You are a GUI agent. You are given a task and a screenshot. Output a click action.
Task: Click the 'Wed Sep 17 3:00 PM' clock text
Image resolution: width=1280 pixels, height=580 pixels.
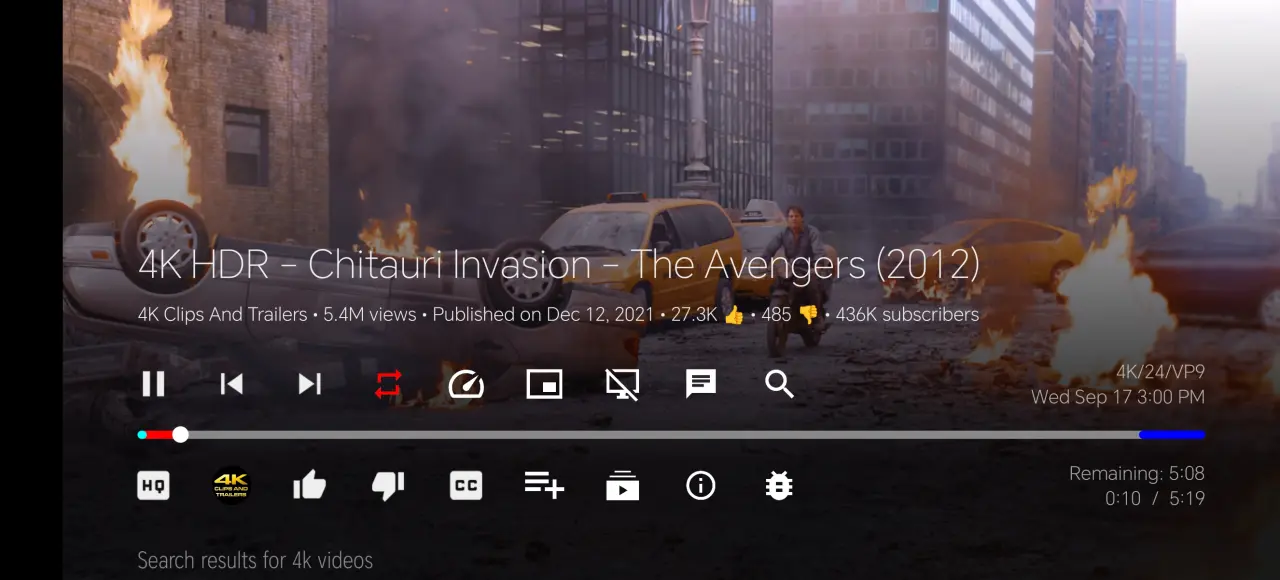click(x=1118, y=397)
